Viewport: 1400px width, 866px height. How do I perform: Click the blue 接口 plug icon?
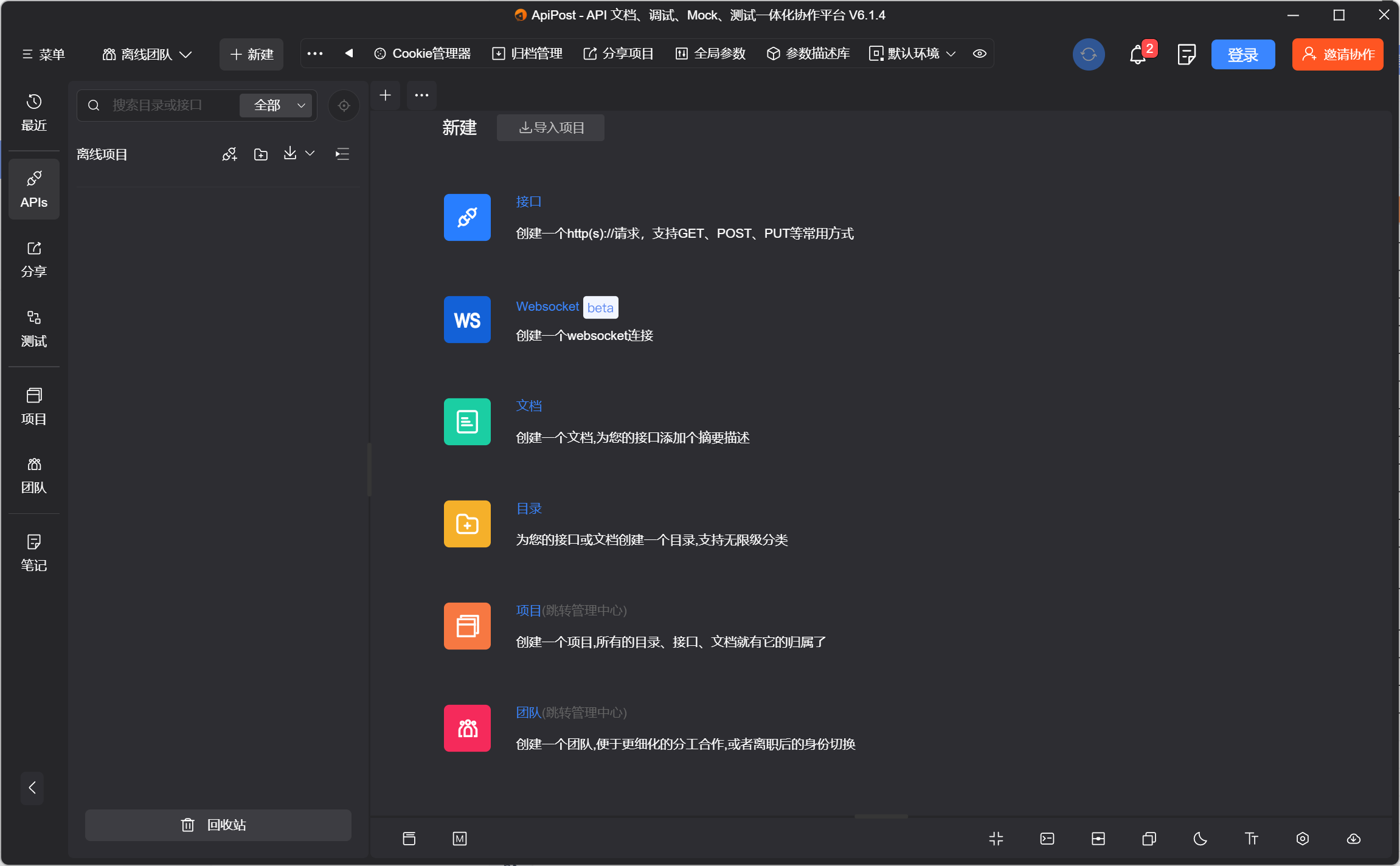click(x=467, y=217)
